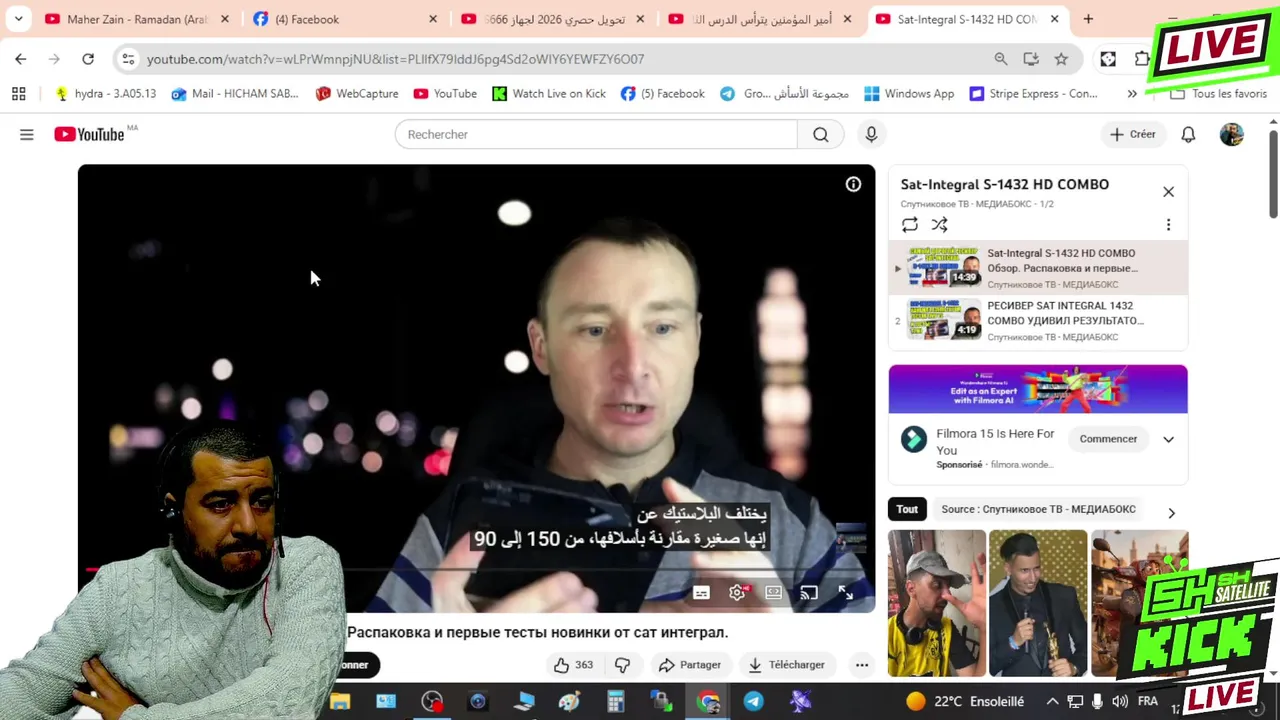Image resolution: width=1280 pixels, height=720 pixels.
Task: Open the site information icon in the address bar
Action: point(128,59)
